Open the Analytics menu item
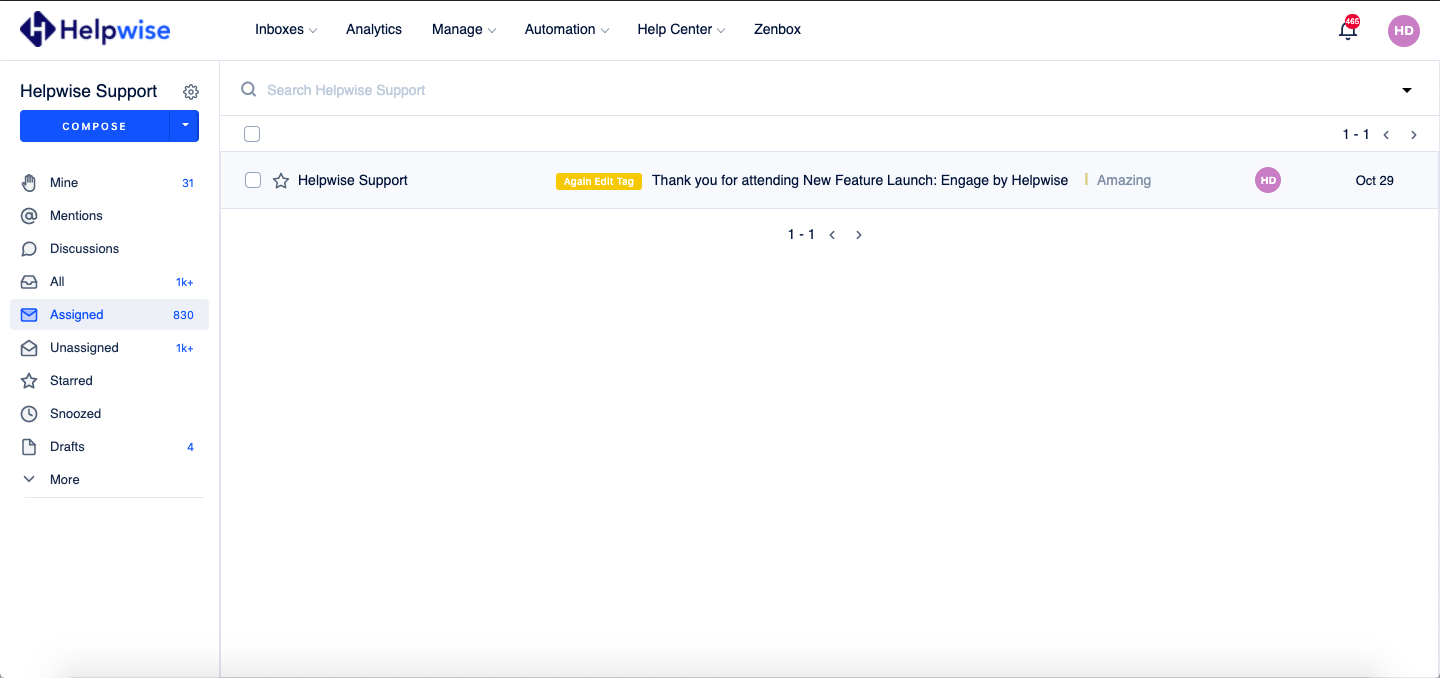Viewport: 1440px width, 678px height. coord(374,29)
